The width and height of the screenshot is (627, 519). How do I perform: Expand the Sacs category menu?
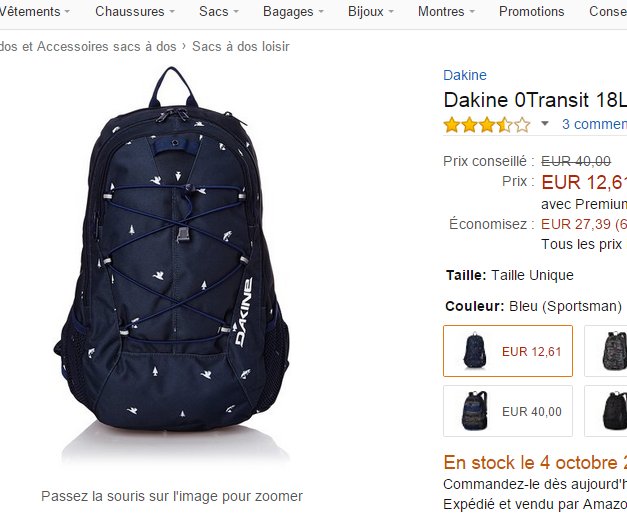(x=219, y=12)
